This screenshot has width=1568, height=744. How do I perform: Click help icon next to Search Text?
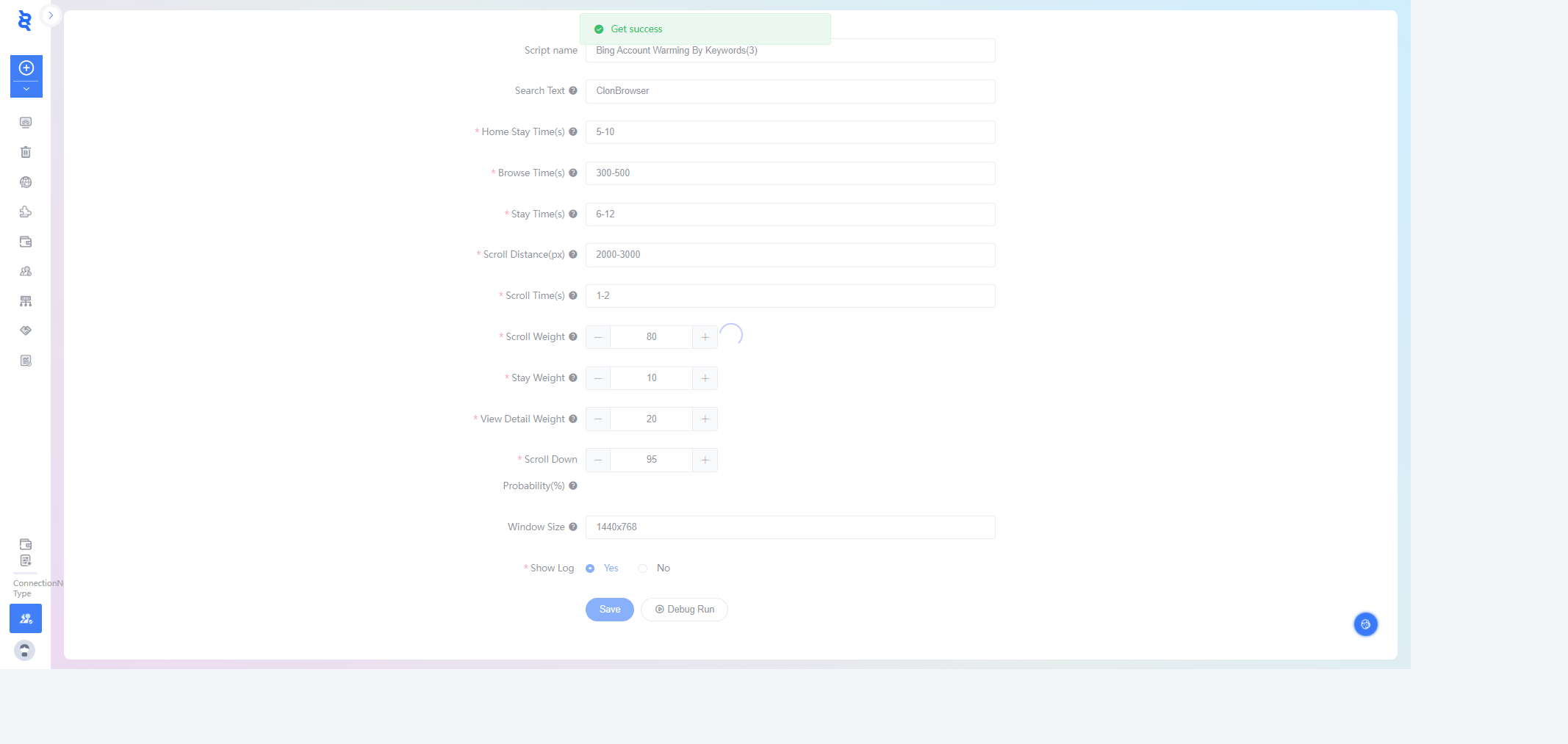pyautogui.click(x=573, y=91)
